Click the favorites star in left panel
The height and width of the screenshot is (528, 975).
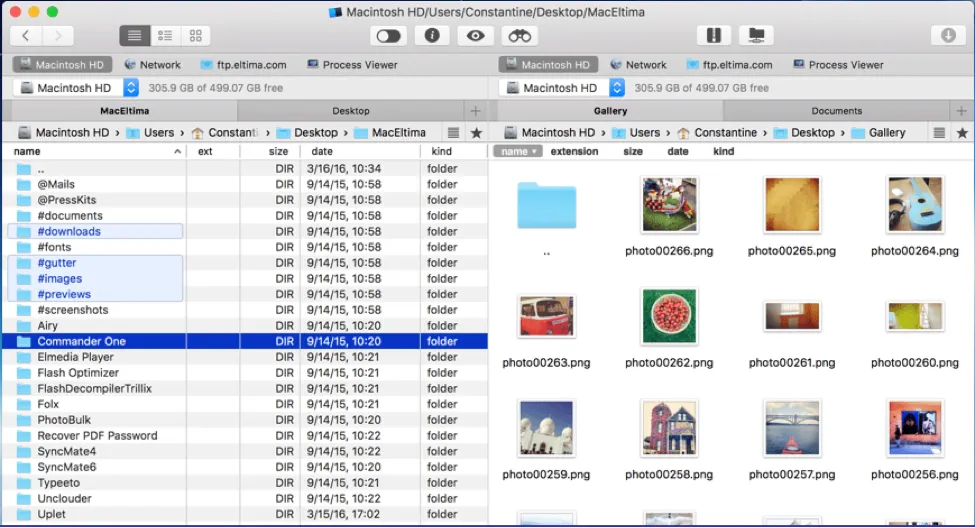(x=476, y=133)
